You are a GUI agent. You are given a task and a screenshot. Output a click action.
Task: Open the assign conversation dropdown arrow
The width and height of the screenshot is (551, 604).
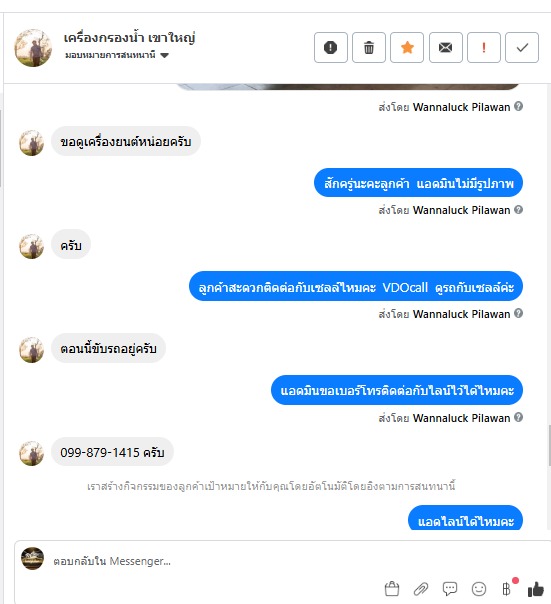coord(165,55)
